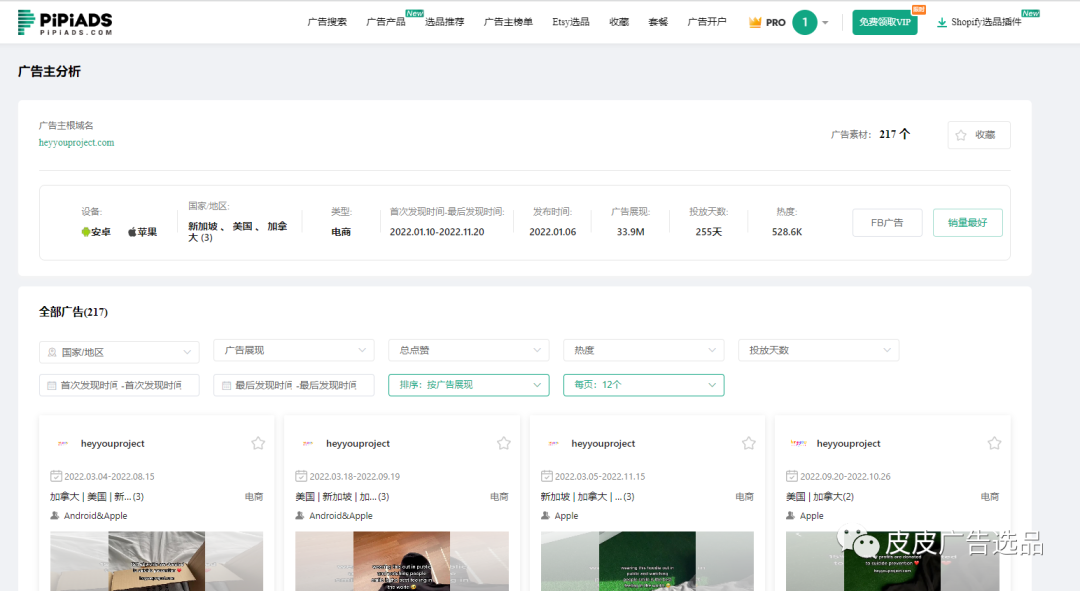Open the 套餐 pricing page
This screenshot has height=591, width=1080.
click(658, 22)
